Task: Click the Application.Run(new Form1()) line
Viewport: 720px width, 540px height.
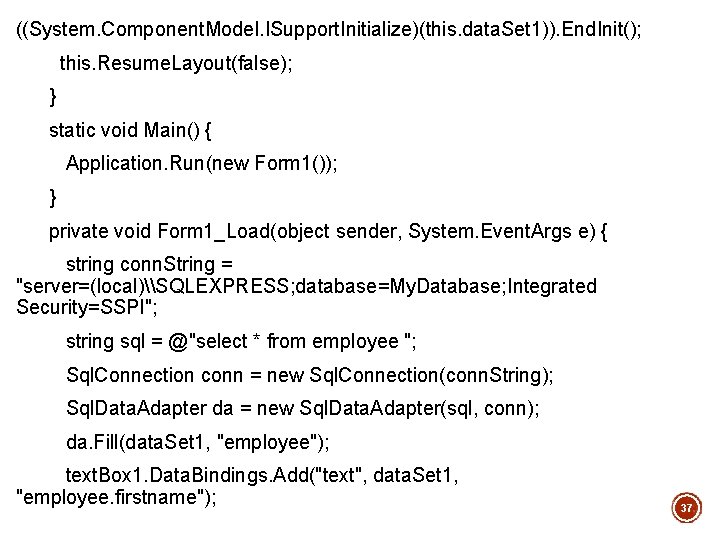Action: coord(201,163)
